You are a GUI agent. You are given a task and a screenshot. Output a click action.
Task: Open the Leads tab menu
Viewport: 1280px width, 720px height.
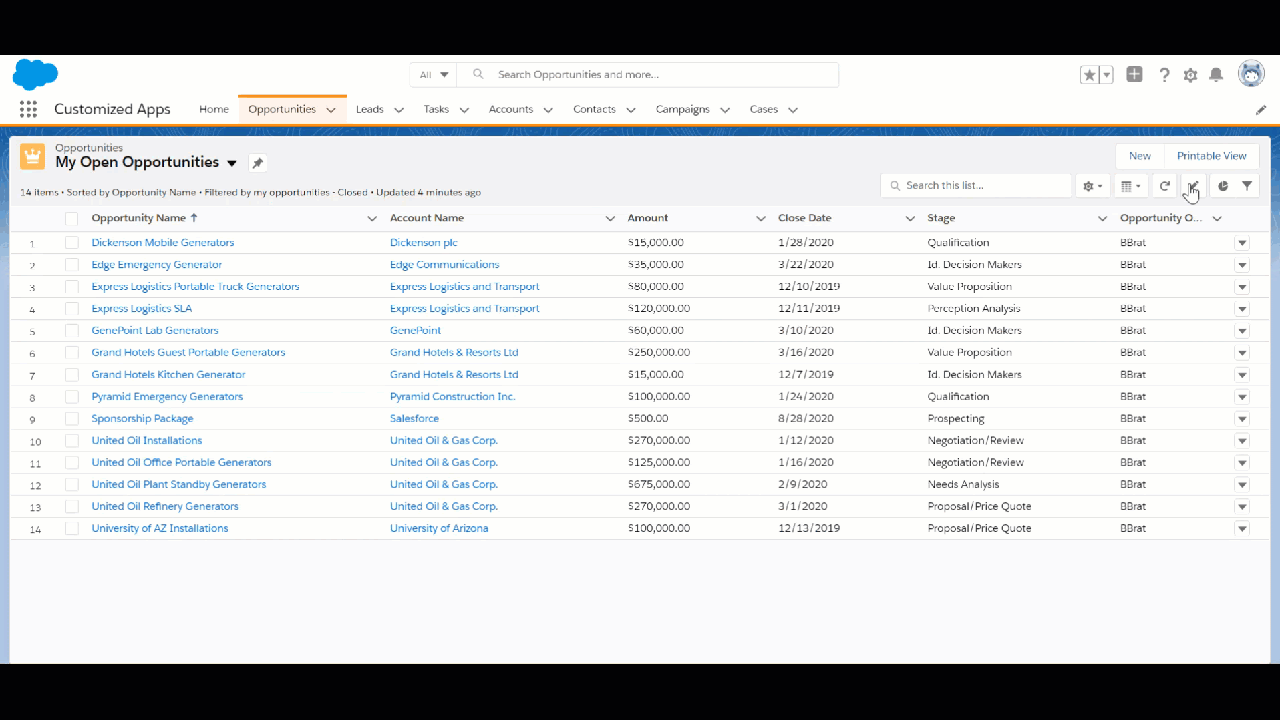click(398, 109)
